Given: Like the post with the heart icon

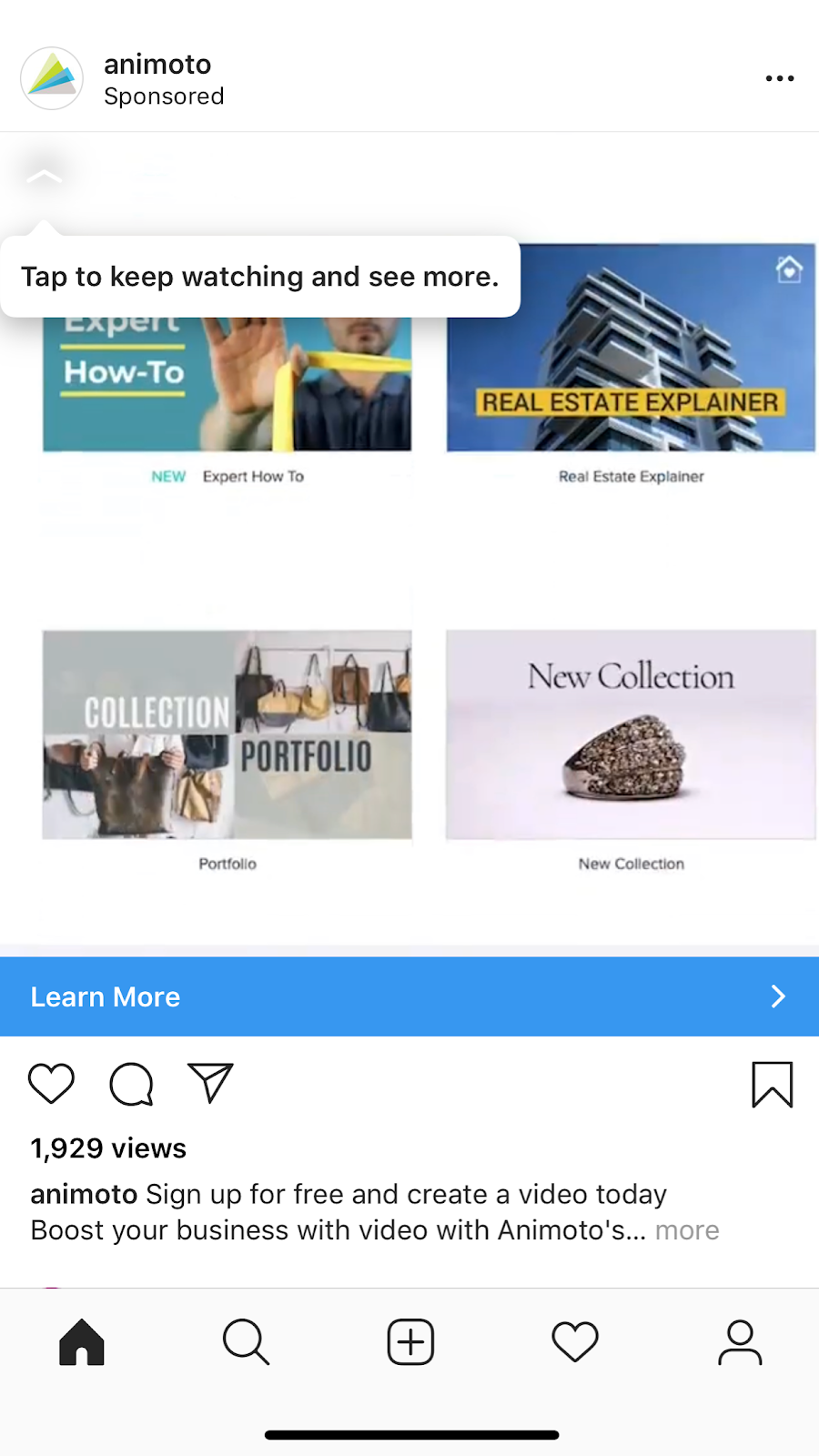Looking at the screenshot, I should (51, 1083).
